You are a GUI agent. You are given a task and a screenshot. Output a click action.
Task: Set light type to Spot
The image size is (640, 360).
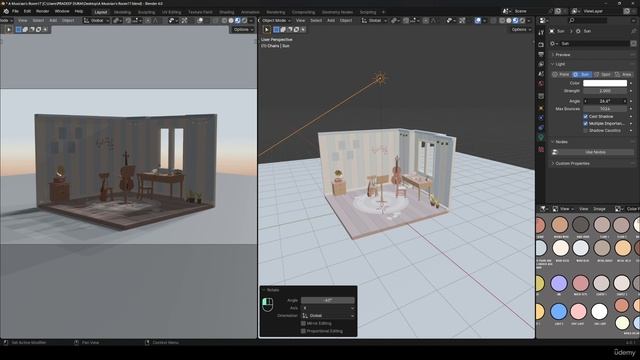point(602,75)
